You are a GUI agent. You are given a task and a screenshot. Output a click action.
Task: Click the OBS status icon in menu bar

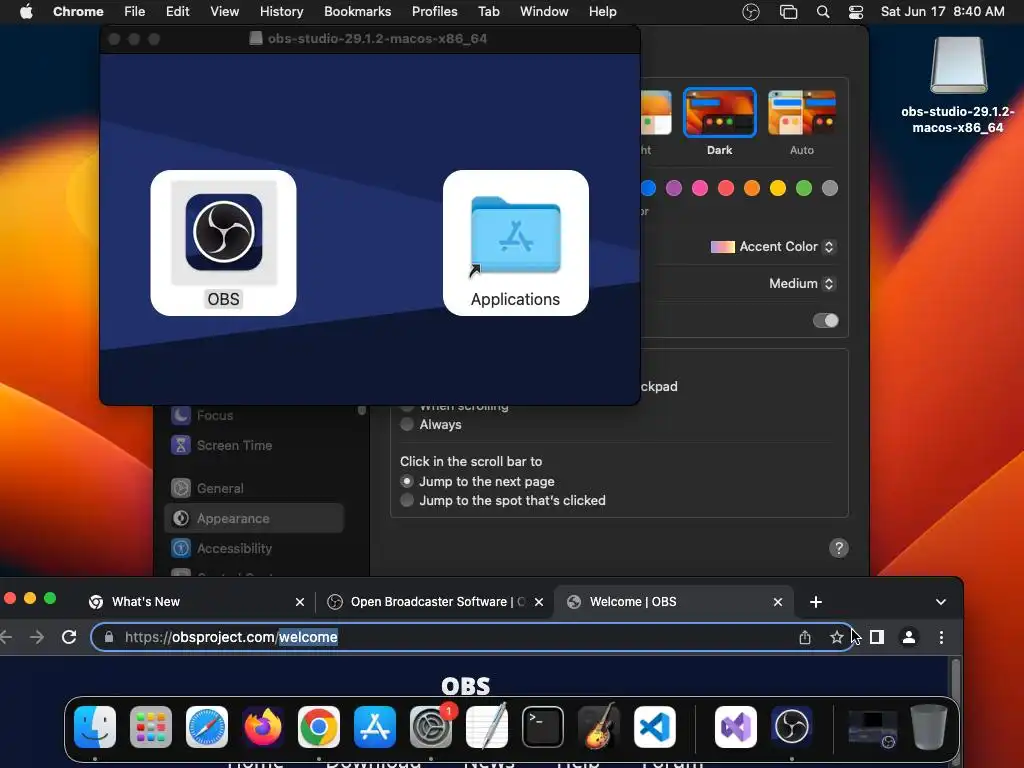751,12
